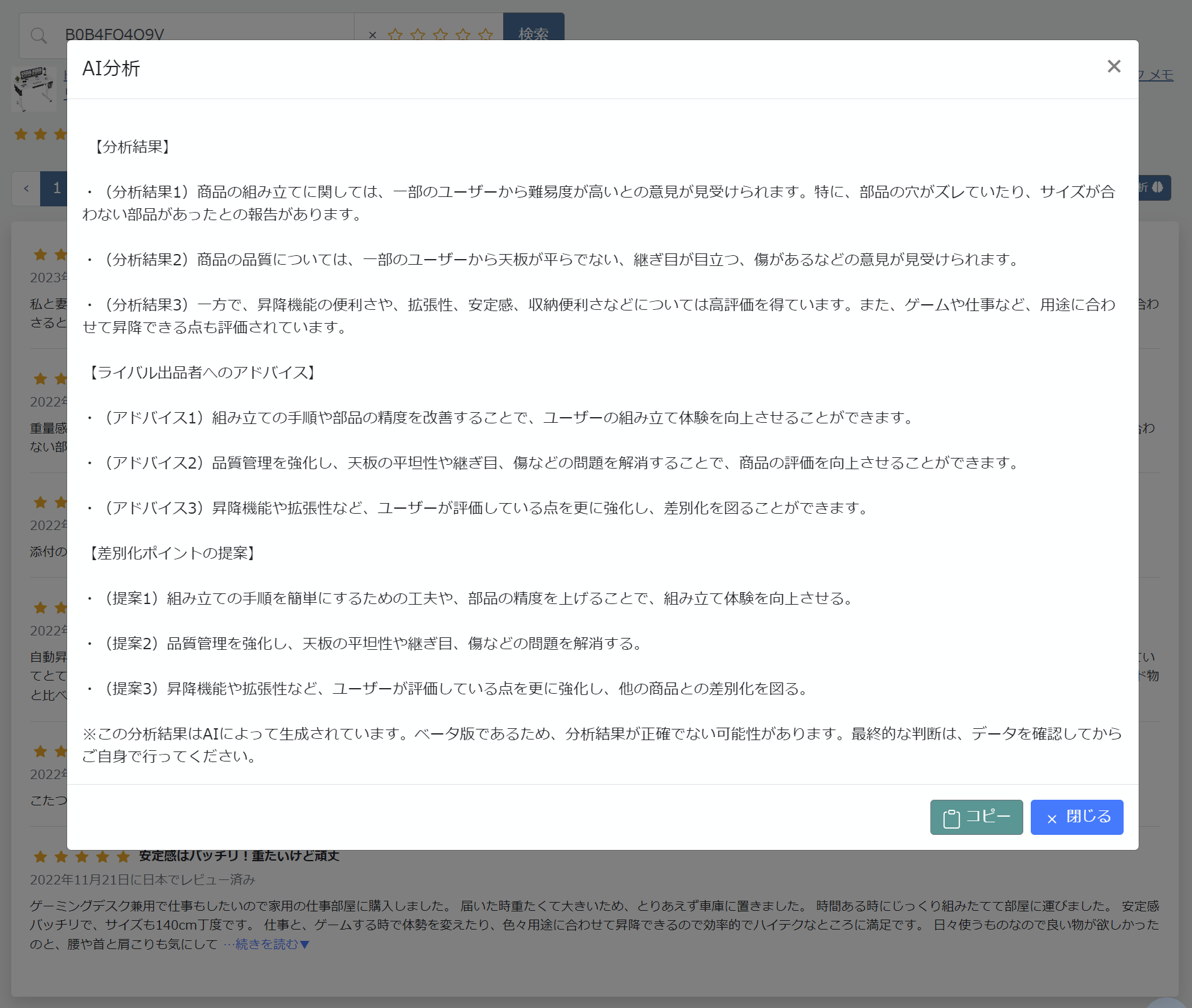Image resolution: width=1192 pixels, height=1008 pixels.
Task: Click the コピー button
Action: pos(976,817)
